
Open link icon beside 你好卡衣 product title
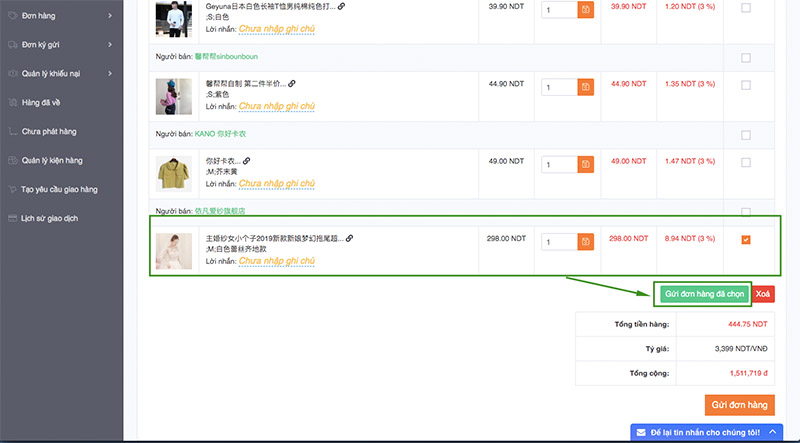click(246, 161)
